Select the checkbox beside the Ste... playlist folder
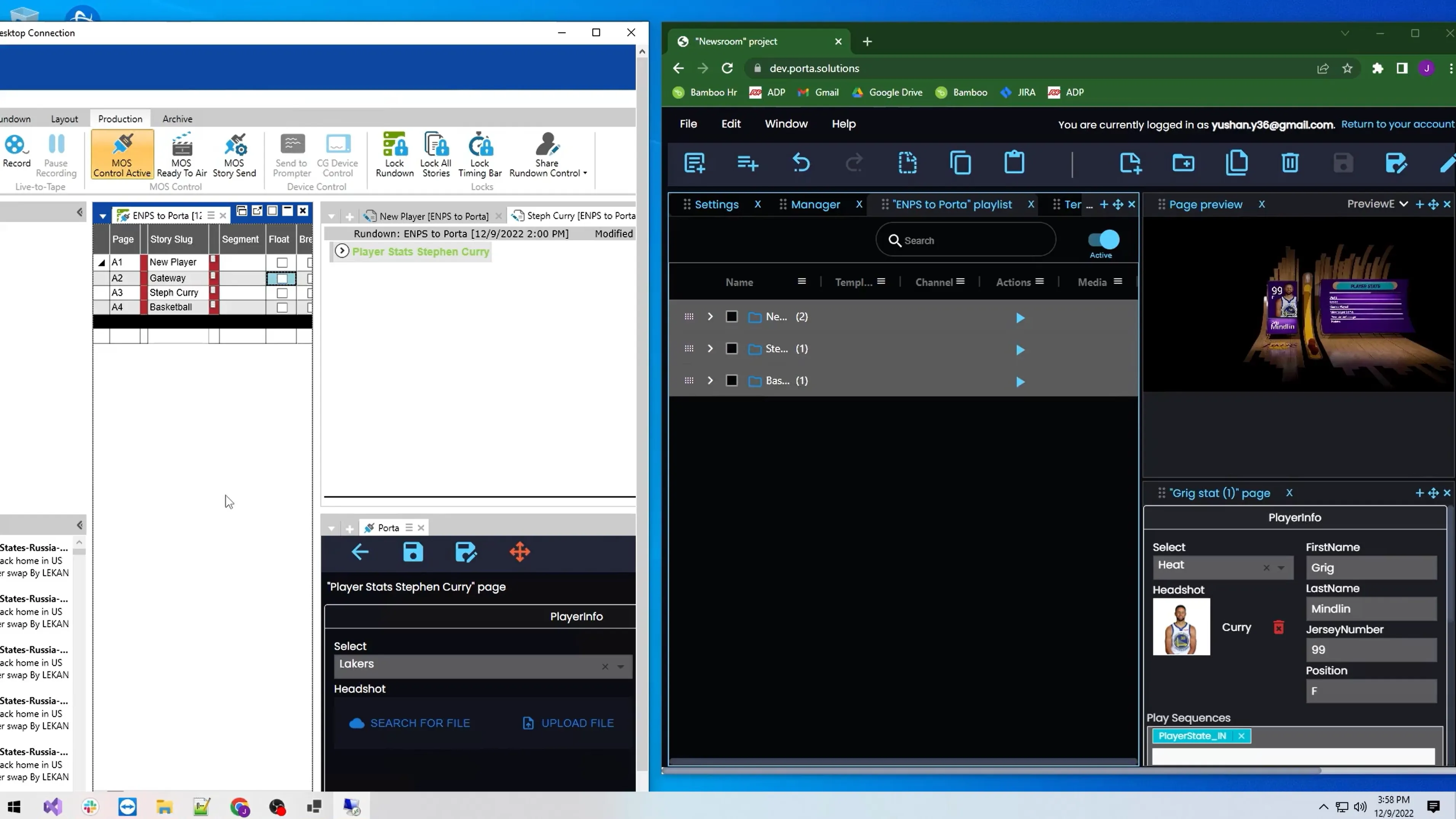The height and width of the screenshot is (819, 1456). pos(731,348)
